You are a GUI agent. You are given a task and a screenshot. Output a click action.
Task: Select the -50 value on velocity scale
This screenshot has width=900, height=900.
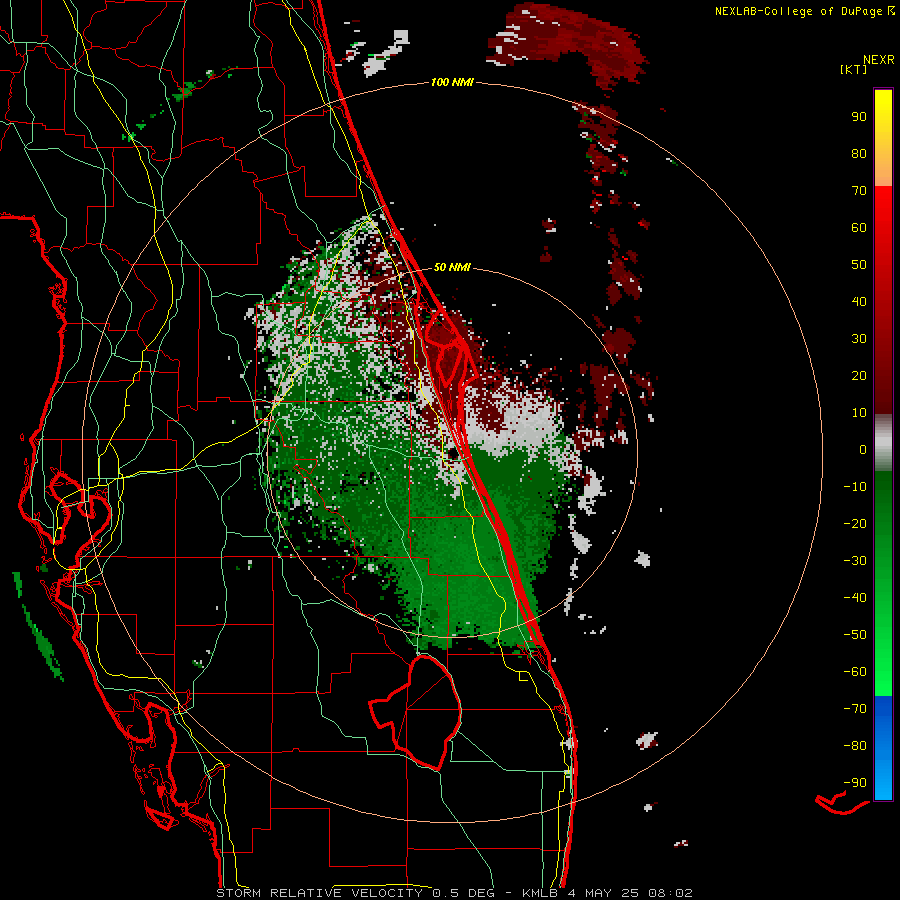(x=855, y=635)
